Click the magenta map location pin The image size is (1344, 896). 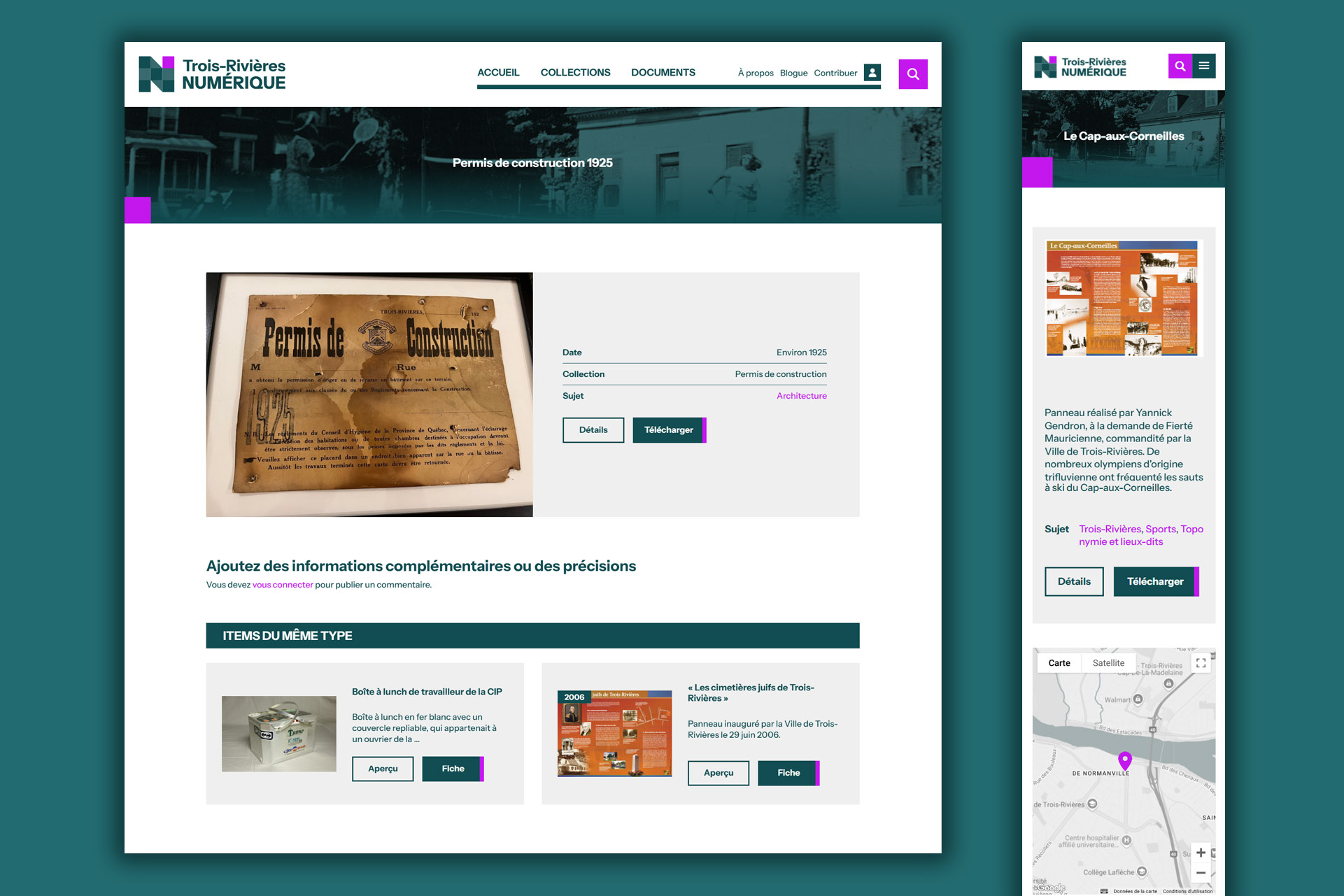(x=1124, y=760)
